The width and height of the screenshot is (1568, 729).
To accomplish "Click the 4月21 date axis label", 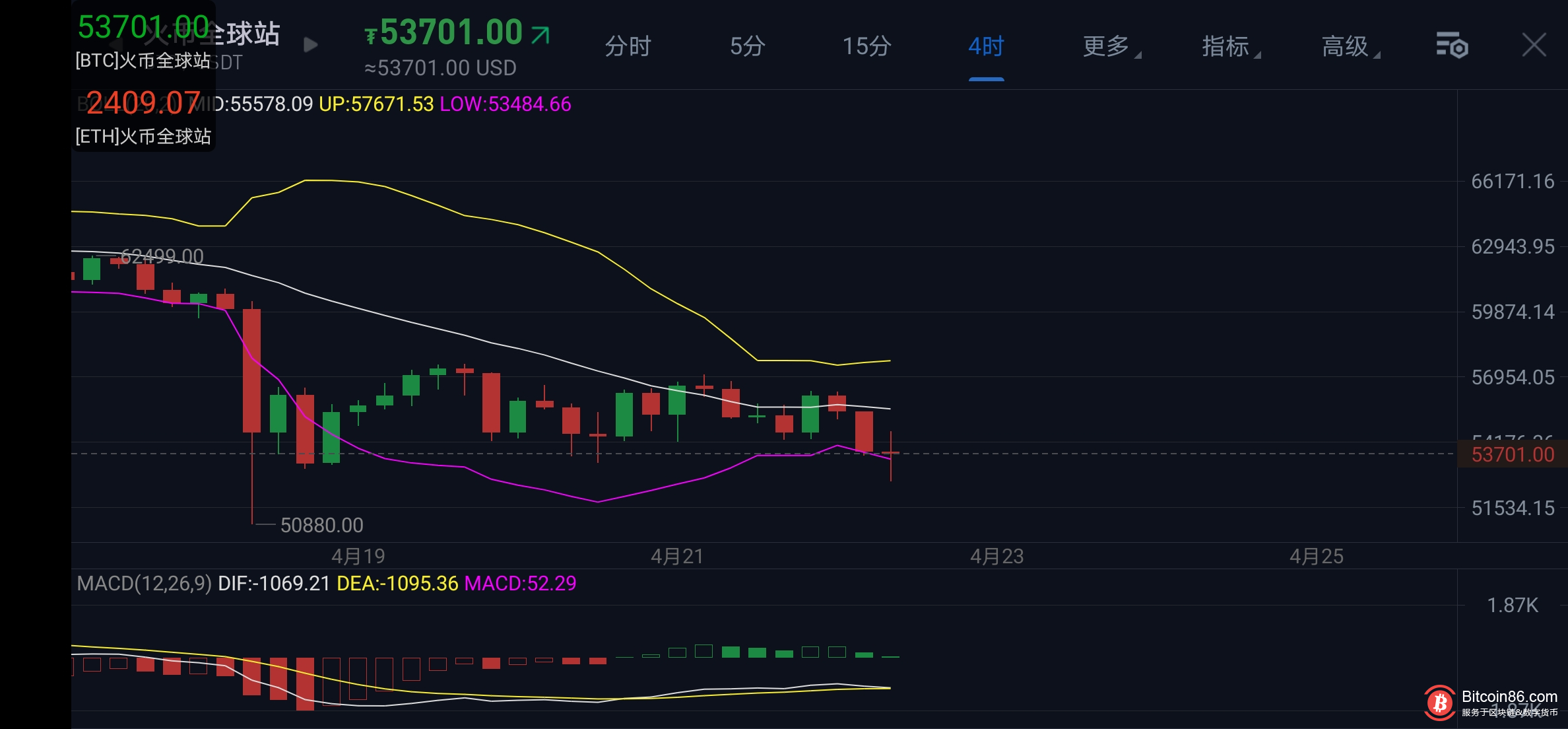I will 677,557.
